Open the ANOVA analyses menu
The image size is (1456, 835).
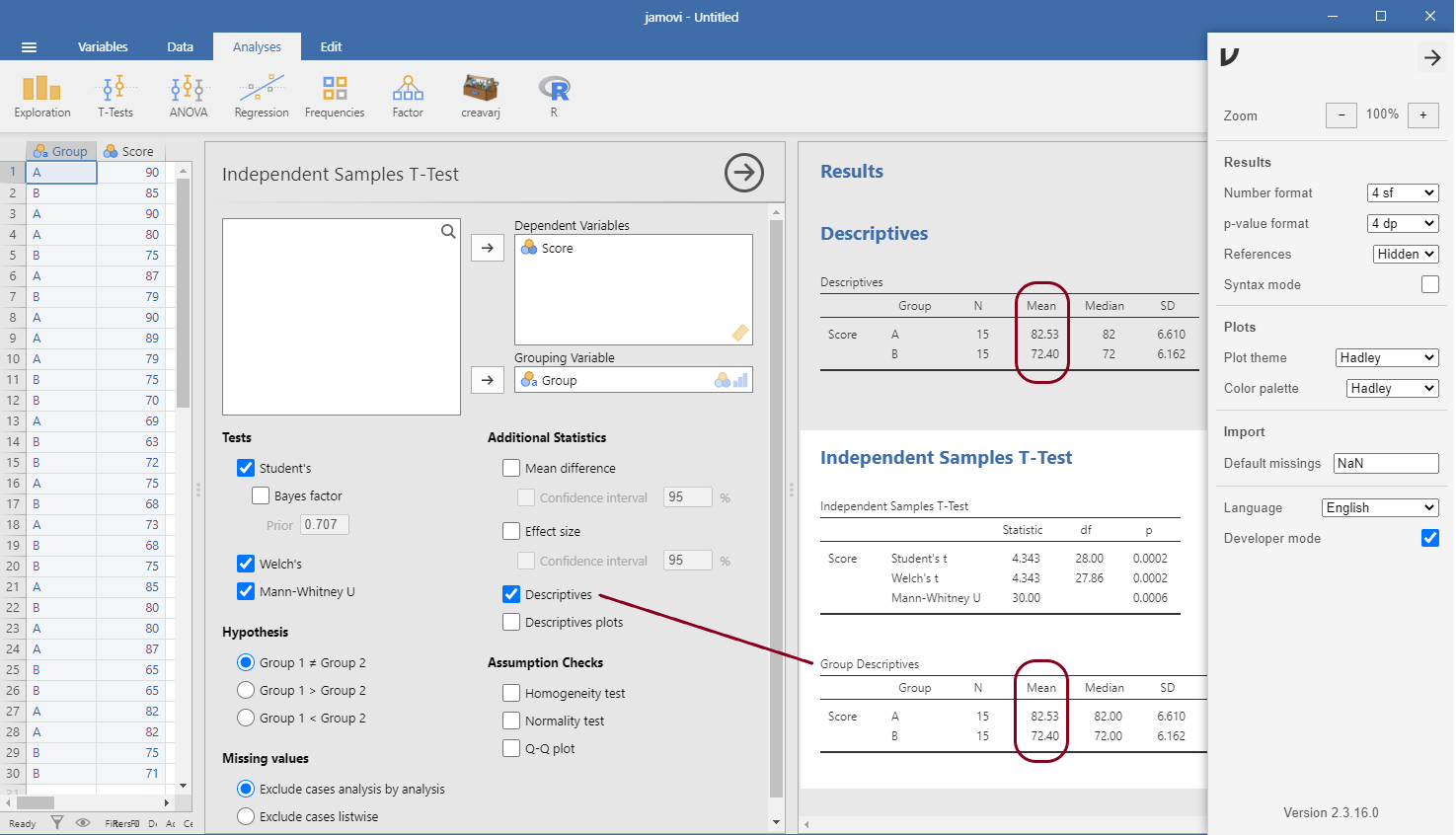(x=188, y=97)
